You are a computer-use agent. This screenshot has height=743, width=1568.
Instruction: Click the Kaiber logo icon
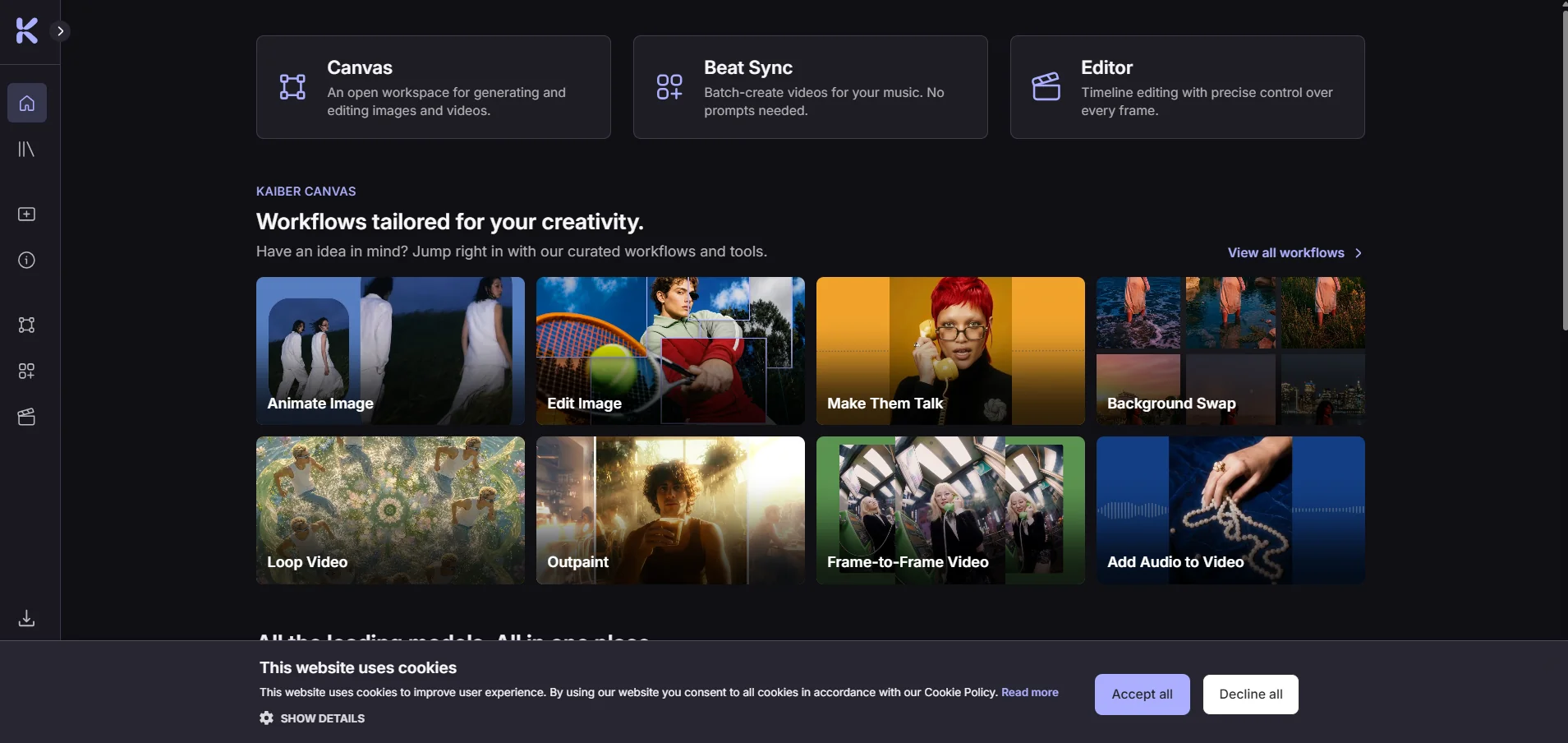coord(27,31)
